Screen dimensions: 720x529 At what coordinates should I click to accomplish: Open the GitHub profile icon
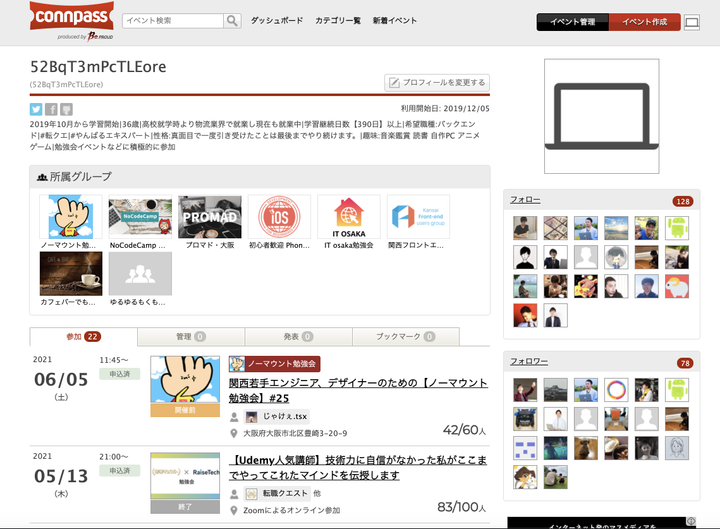(66, 109)
